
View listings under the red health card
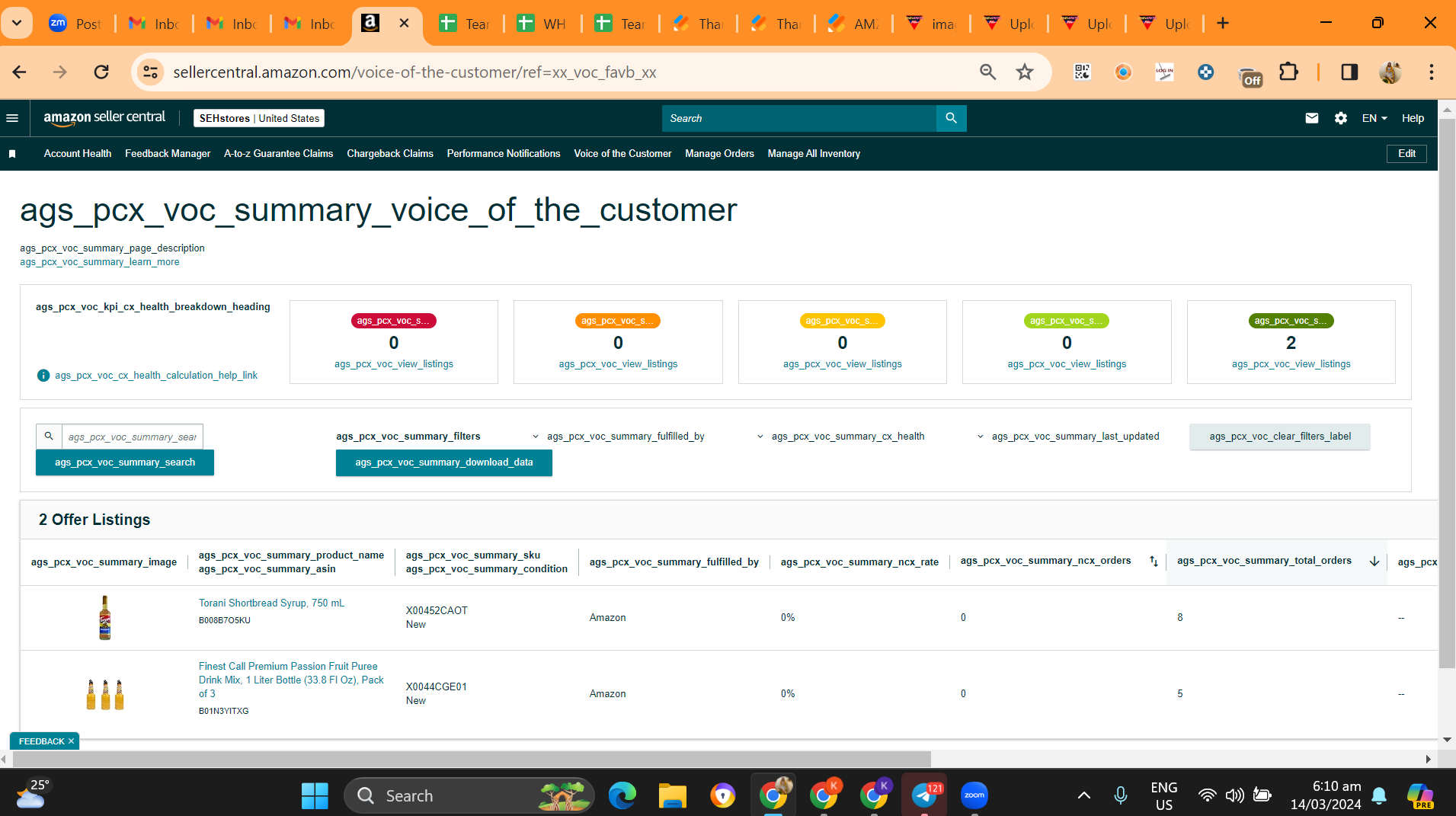point(394,364)
